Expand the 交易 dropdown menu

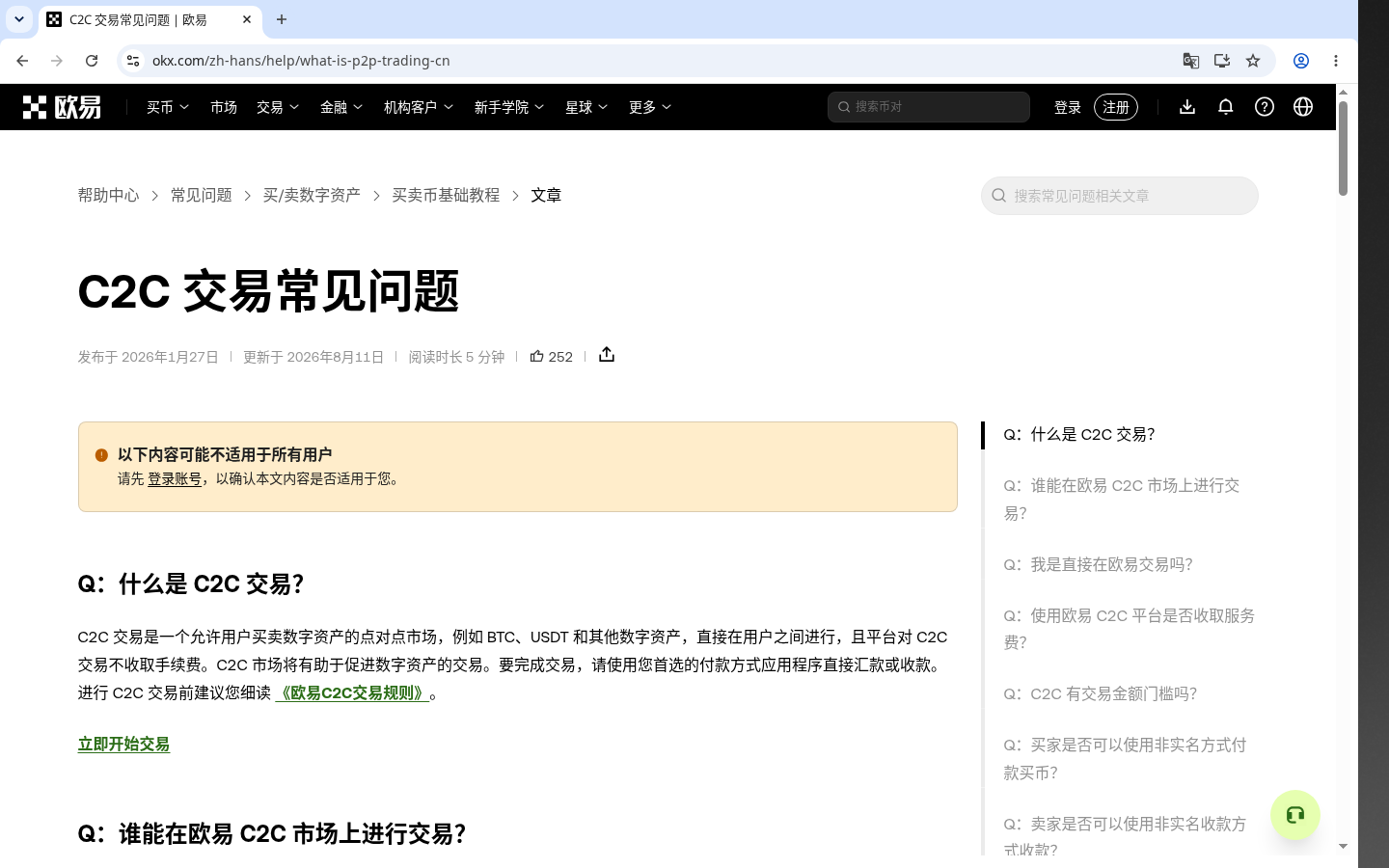click(x=278, y=107)
